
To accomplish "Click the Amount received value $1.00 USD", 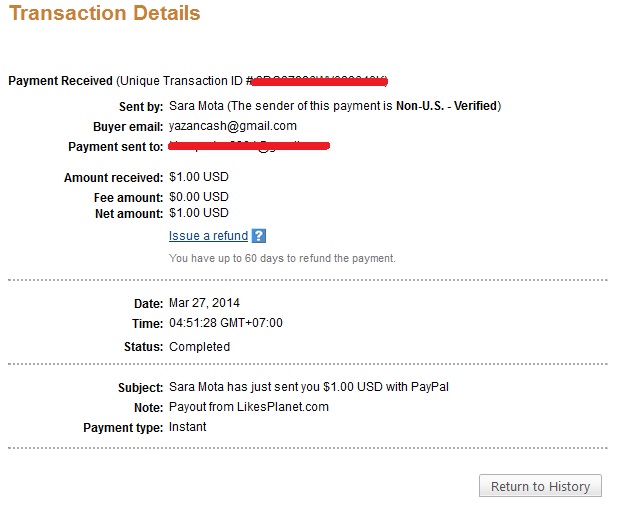I will pos(199,177).
